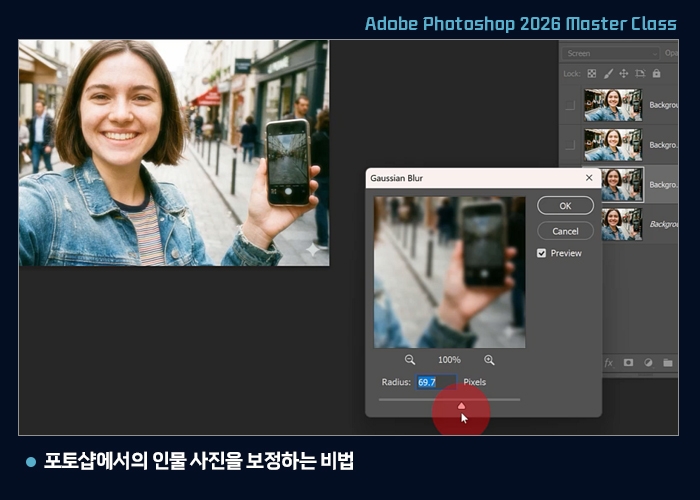Click the Radius: label
This screenshot has width=700, height=500.
pyautogui.click(x=396, y=382)
